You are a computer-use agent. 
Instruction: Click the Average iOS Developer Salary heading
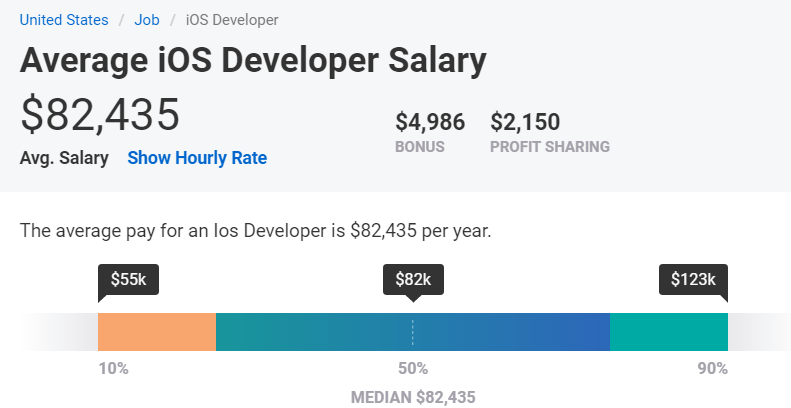click(x=253, y=60)
